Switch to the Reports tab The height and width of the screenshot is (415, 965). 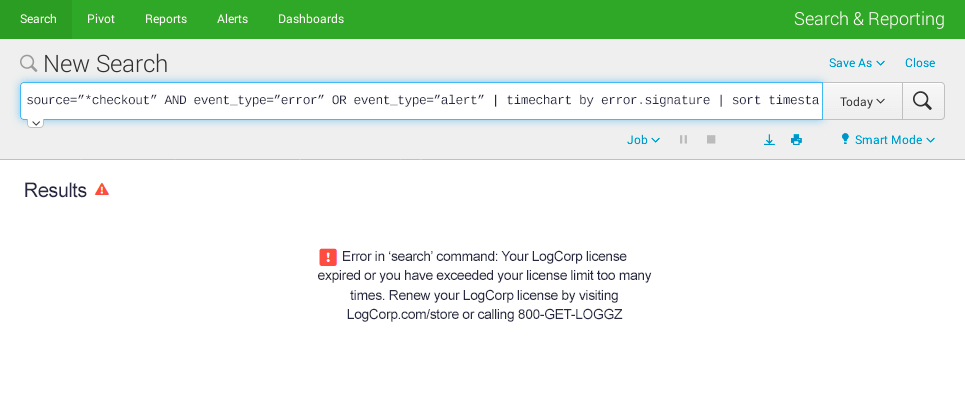click(166, 19)
